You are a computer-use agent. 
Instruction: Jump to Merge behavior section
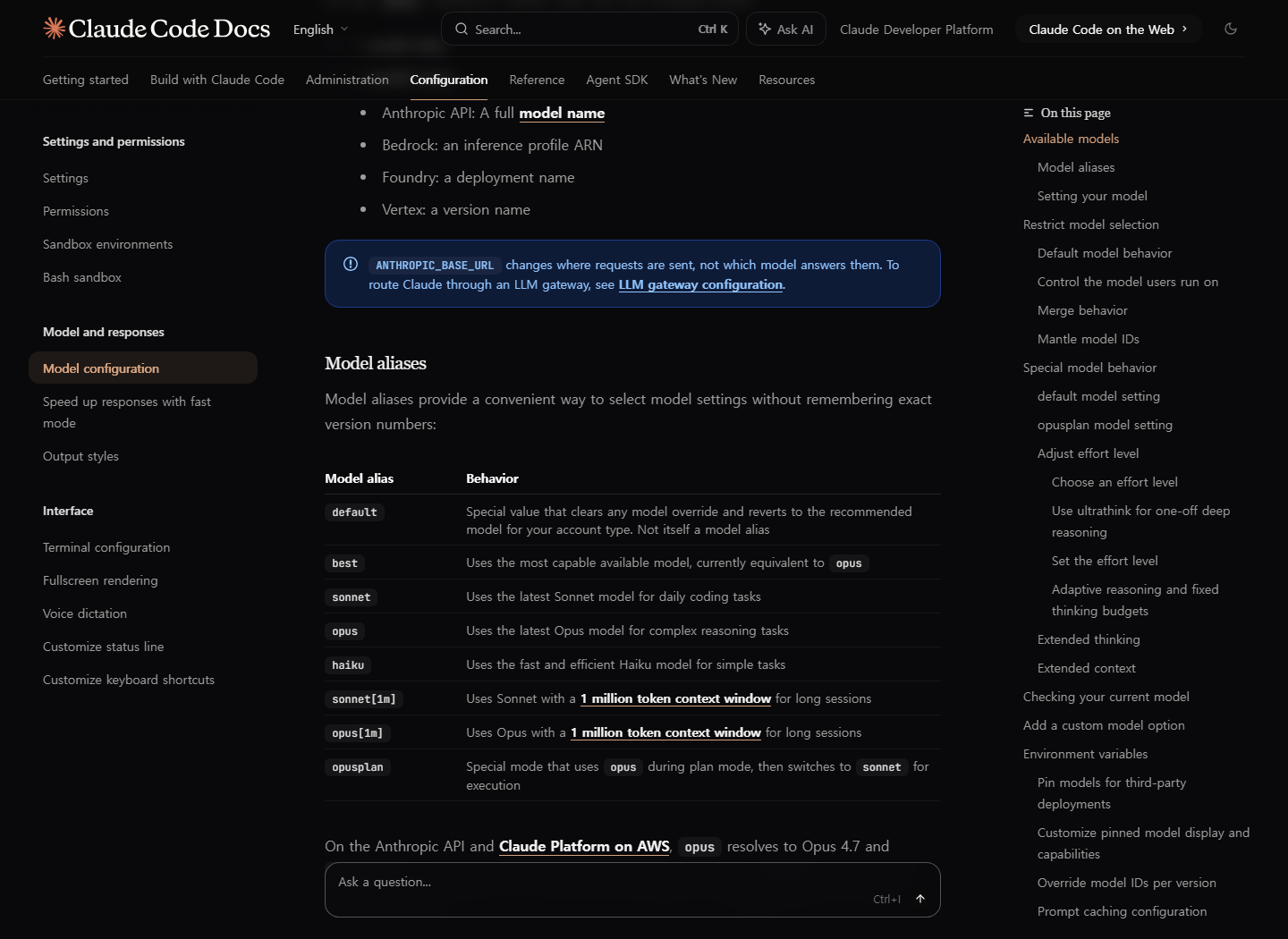tap(1082, 310)
